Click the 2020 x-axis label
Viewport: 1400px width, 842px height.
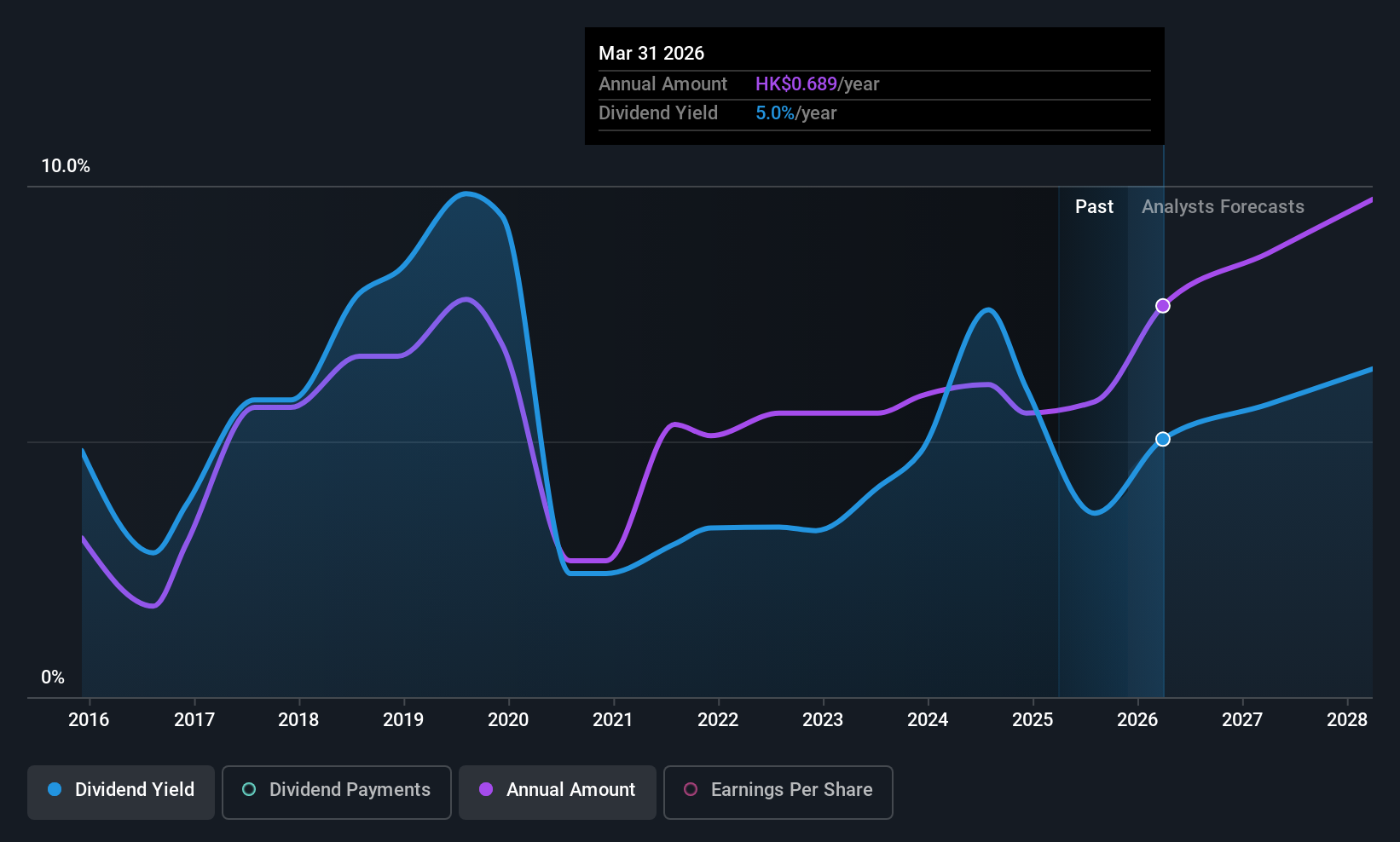click(508, 719)
